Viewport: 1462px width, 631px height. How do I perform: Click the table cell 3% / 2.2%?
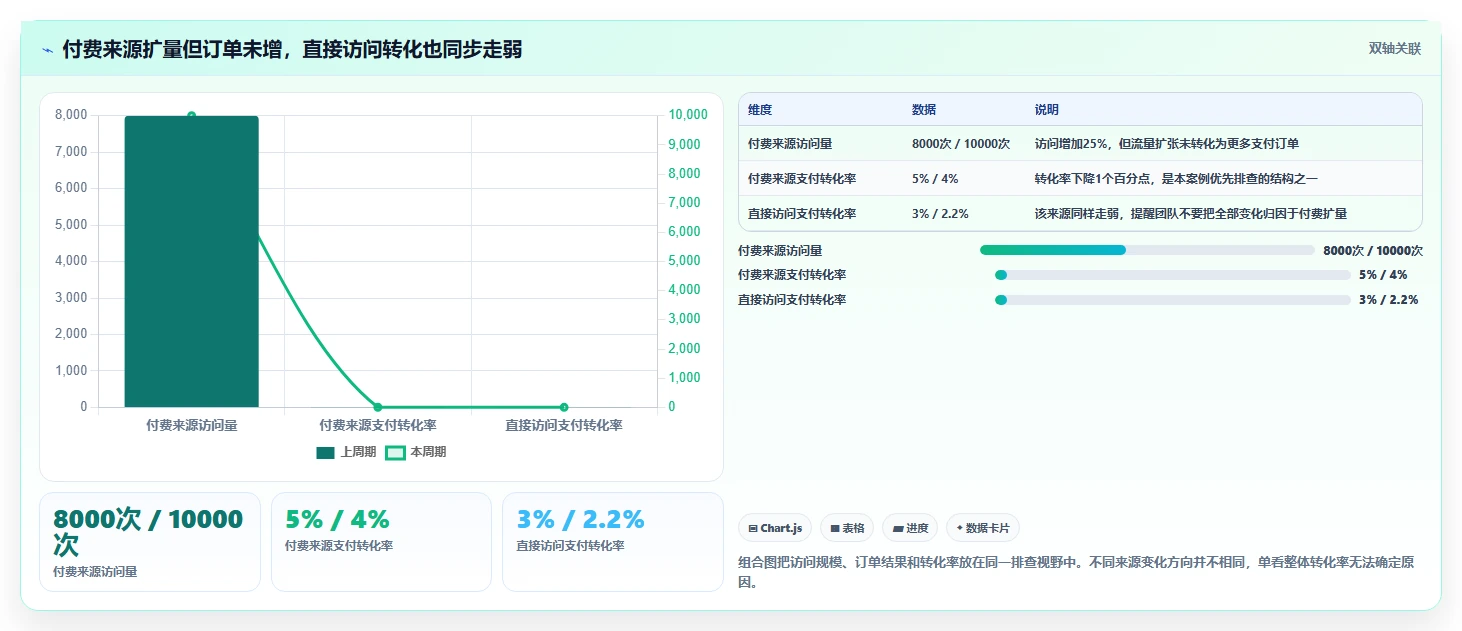[940, 214]
